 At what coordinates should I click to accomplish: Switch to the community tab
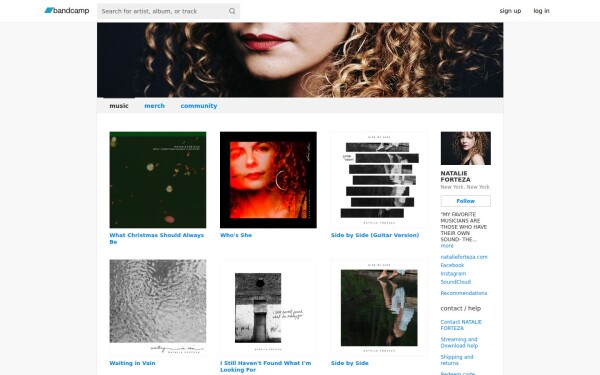pos(199,106)
